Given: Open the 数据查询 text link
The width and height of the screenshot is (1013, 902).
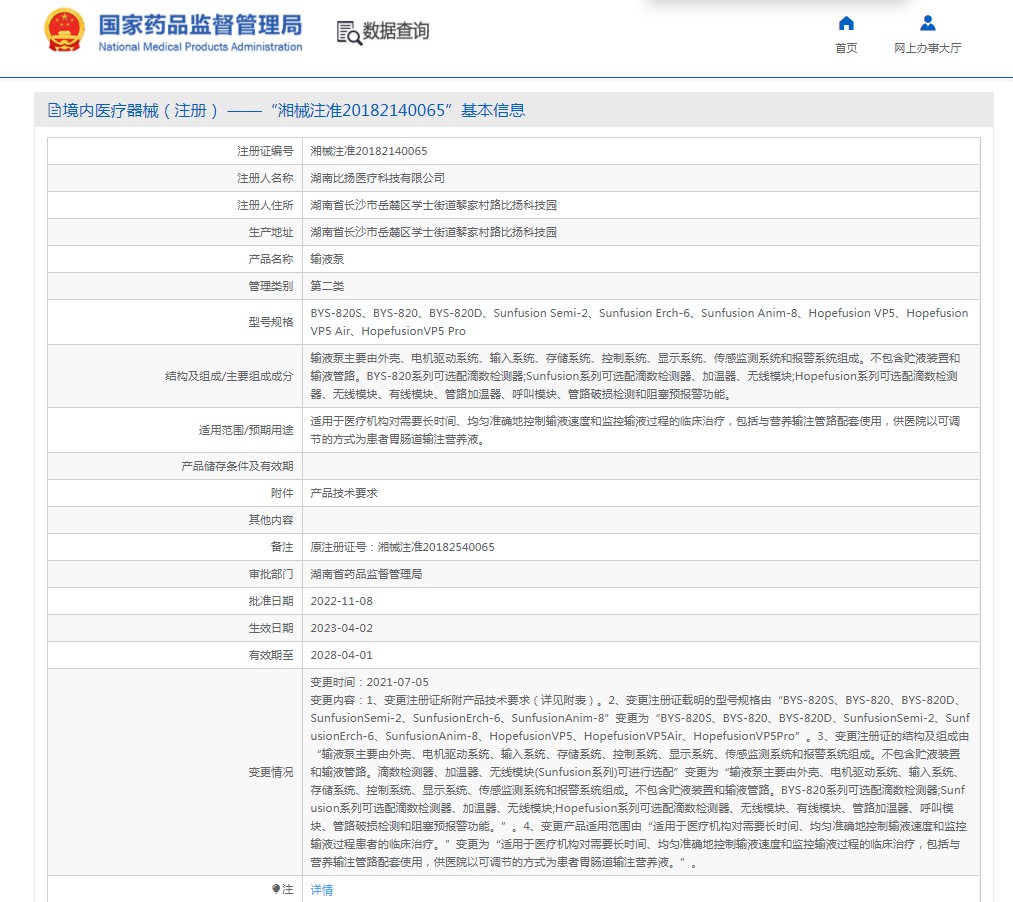Looking at the screenshot, I should pyautogui.click(x=396, y=31).
